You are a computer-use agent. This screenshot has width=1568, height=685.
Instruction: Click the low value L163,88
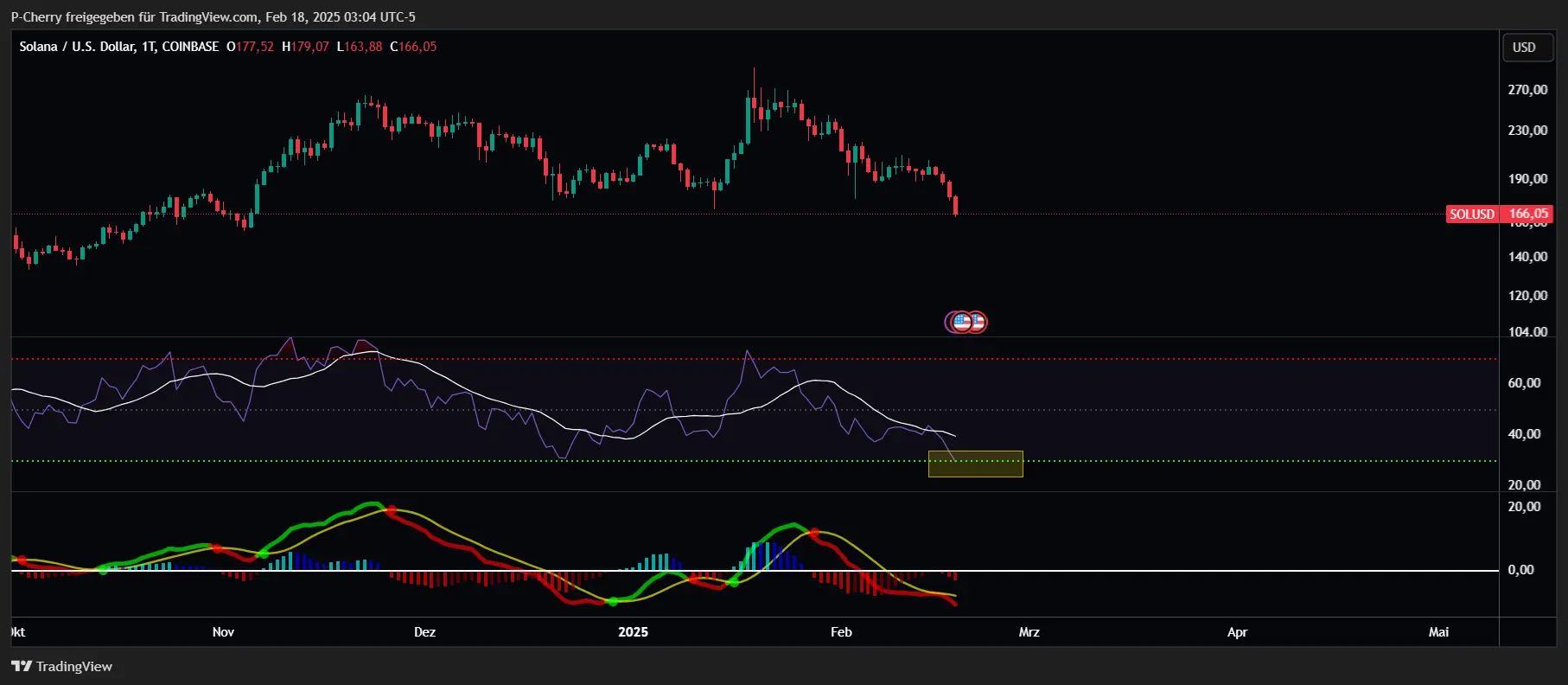tap(360, 47)
